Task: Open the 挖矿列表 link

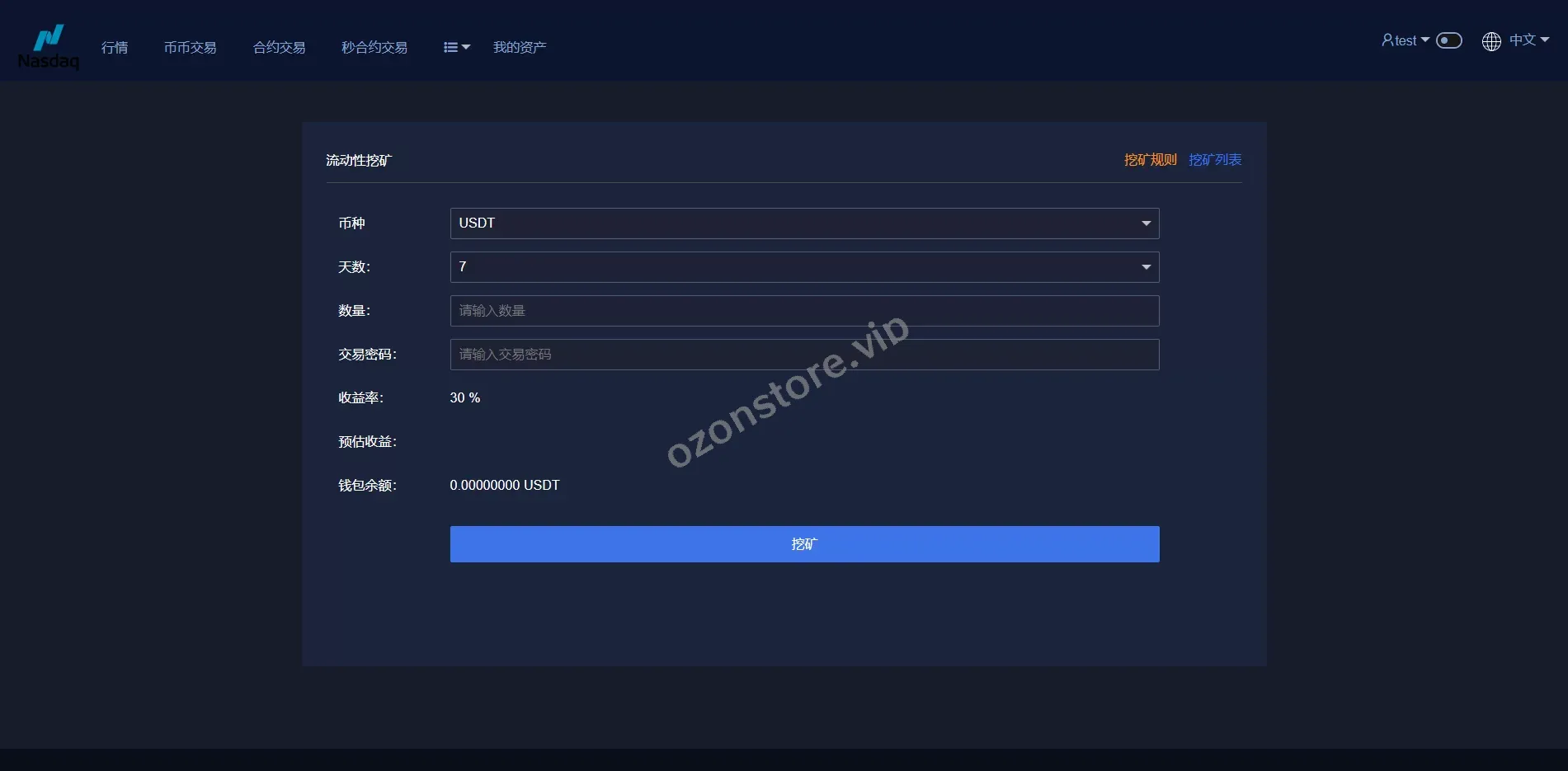Action: pos(1215,160)
